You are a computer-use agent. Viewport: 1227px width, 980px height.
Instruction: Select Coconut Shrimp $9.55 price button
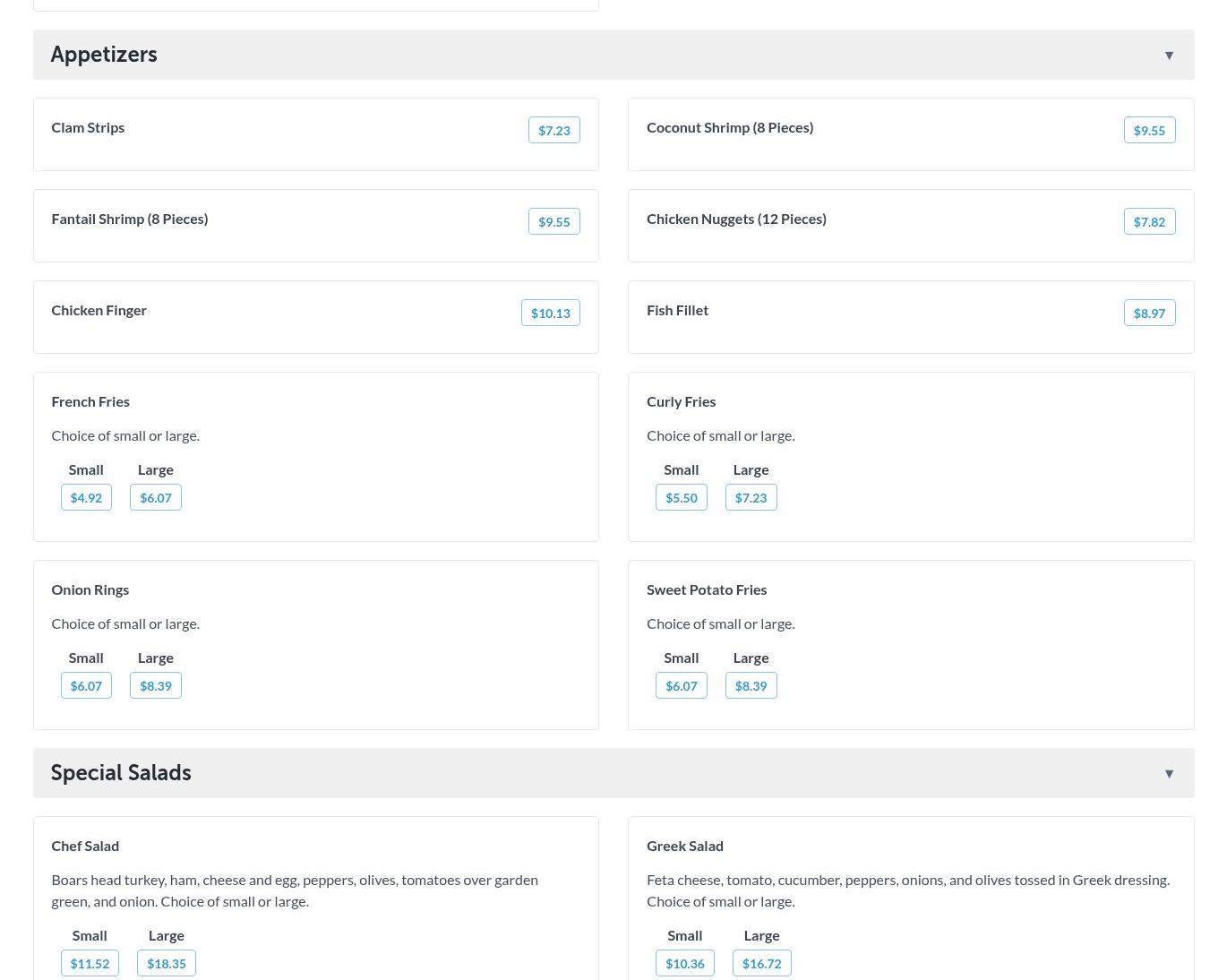pyautogui.click(x=1149, y=131)
